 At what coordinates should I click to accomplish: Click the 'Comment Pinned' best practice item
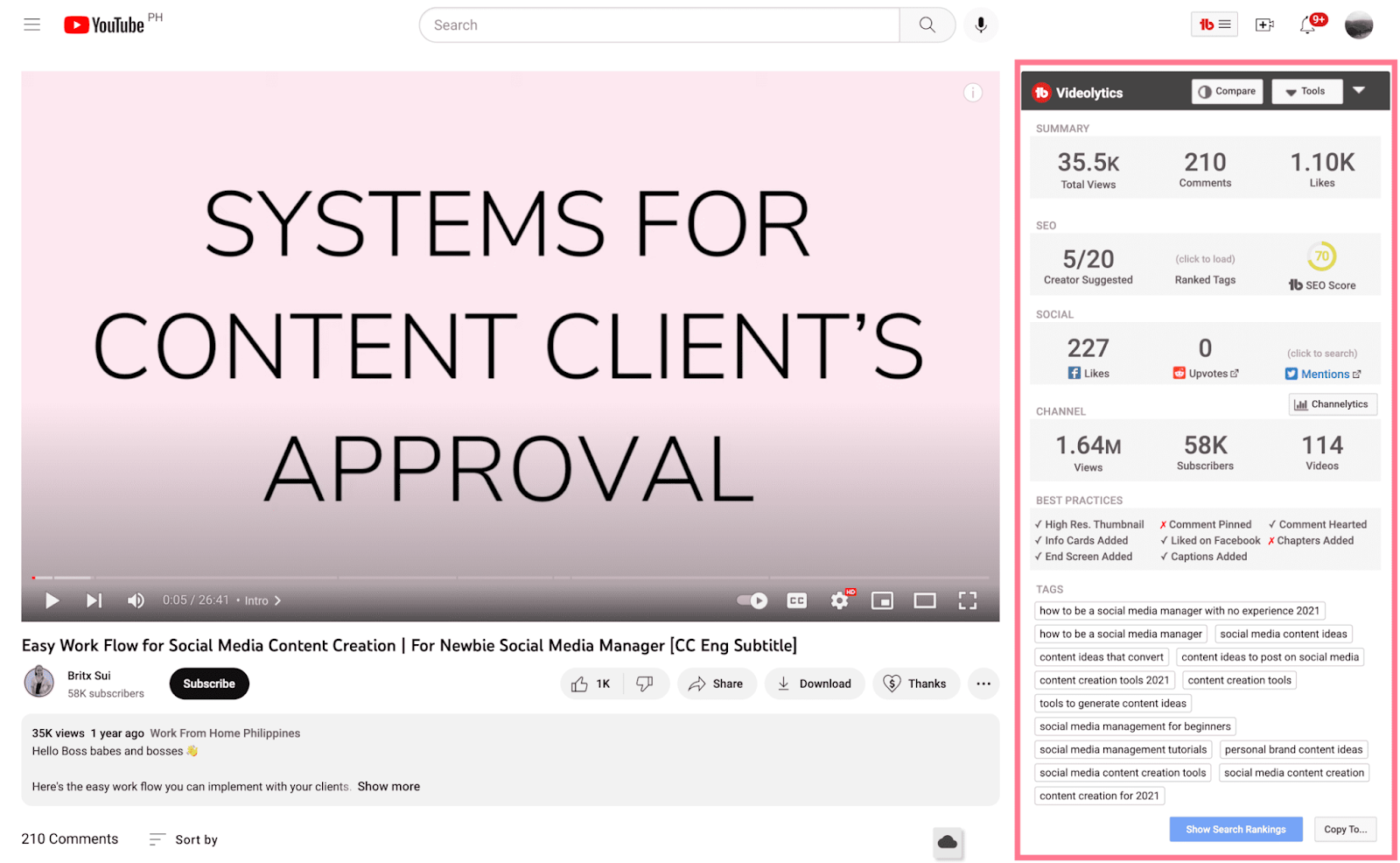(1205, 524)
